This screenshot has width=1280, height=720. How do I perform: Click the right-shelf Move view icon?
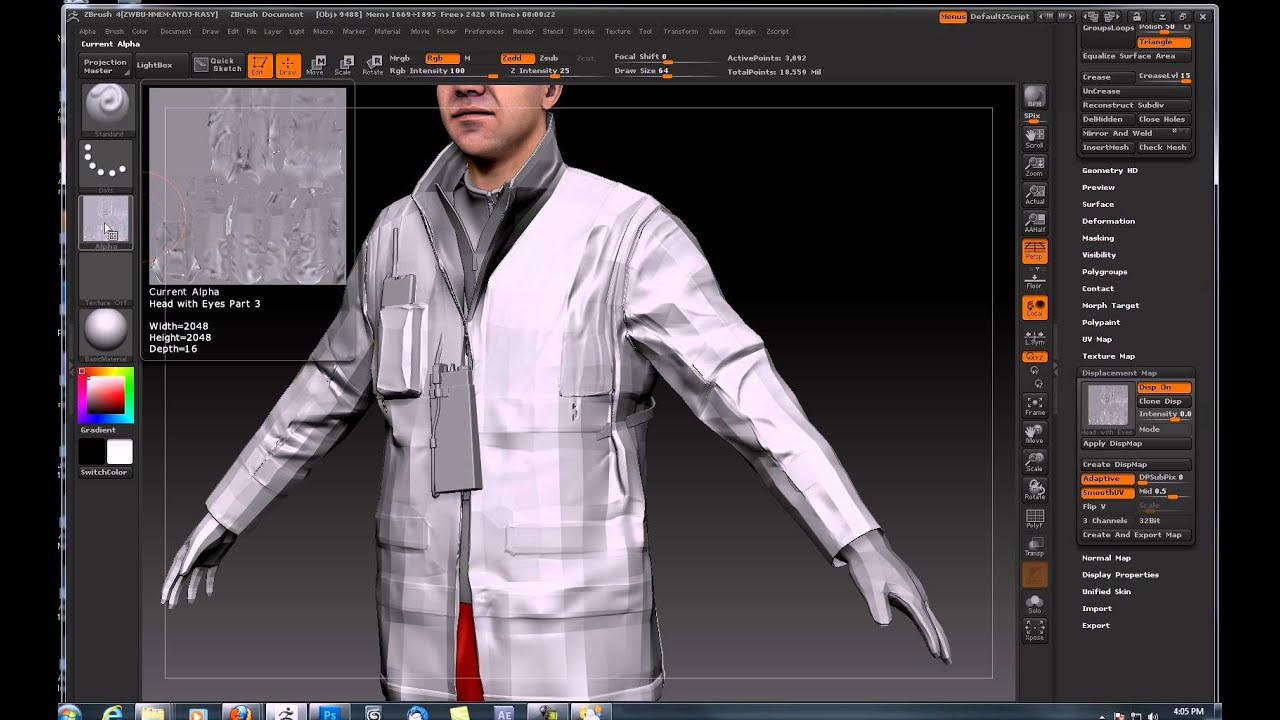point(1035,433)
